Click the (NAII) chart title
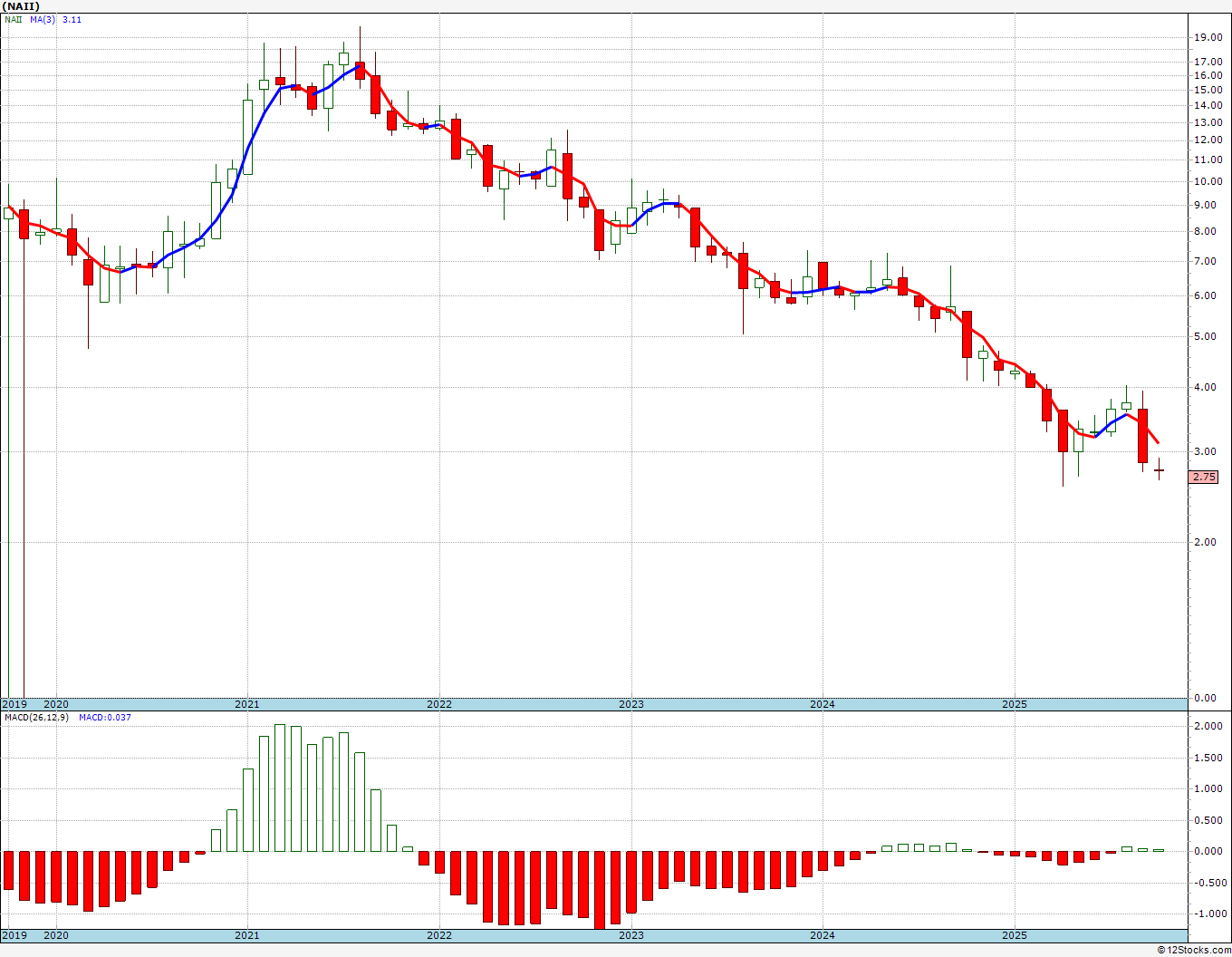The height and width of the screenshot is (957, 1232). pyautogui.click(x=21, y=6)
